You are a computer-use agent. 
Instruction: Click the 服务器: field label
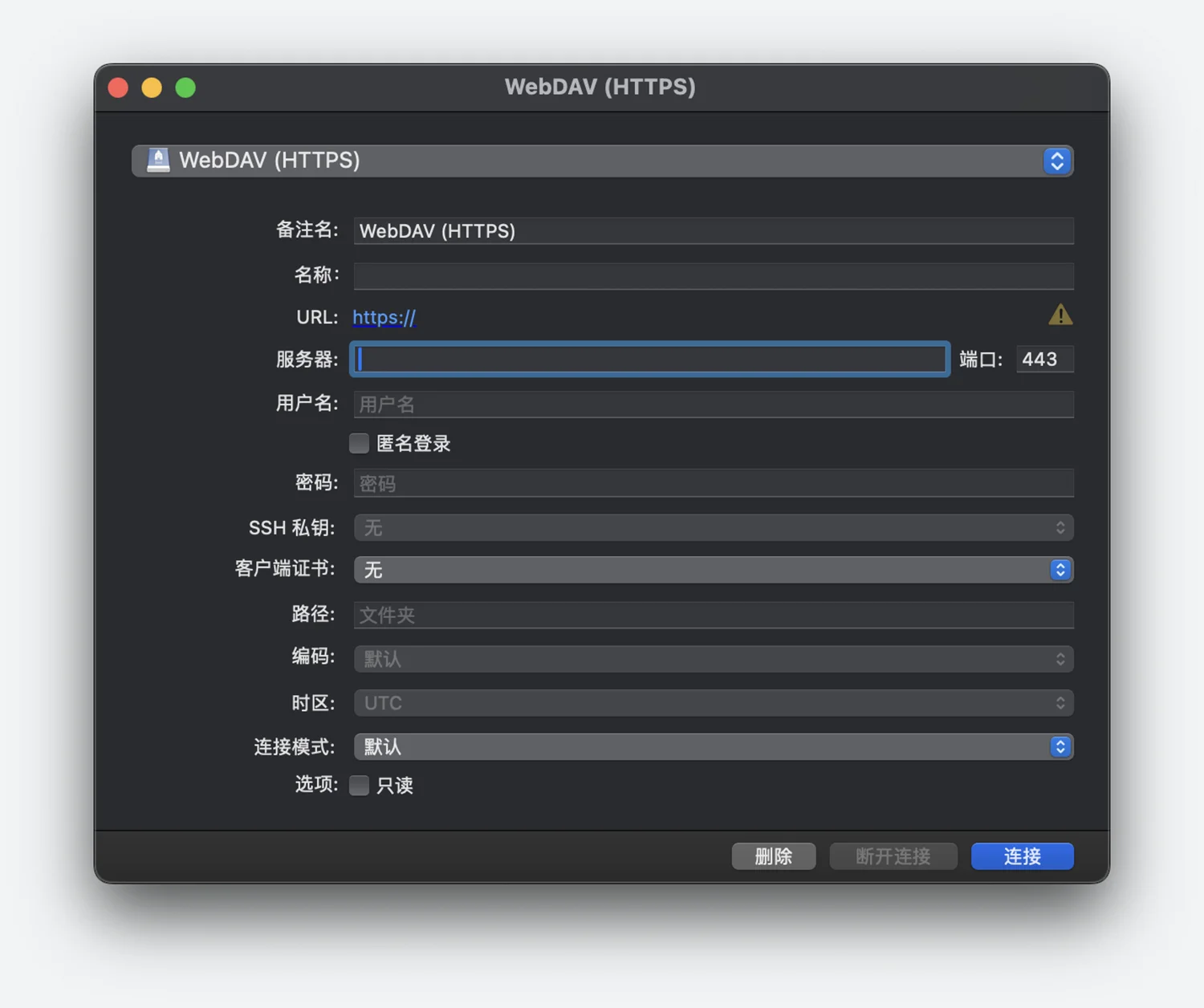307,359
